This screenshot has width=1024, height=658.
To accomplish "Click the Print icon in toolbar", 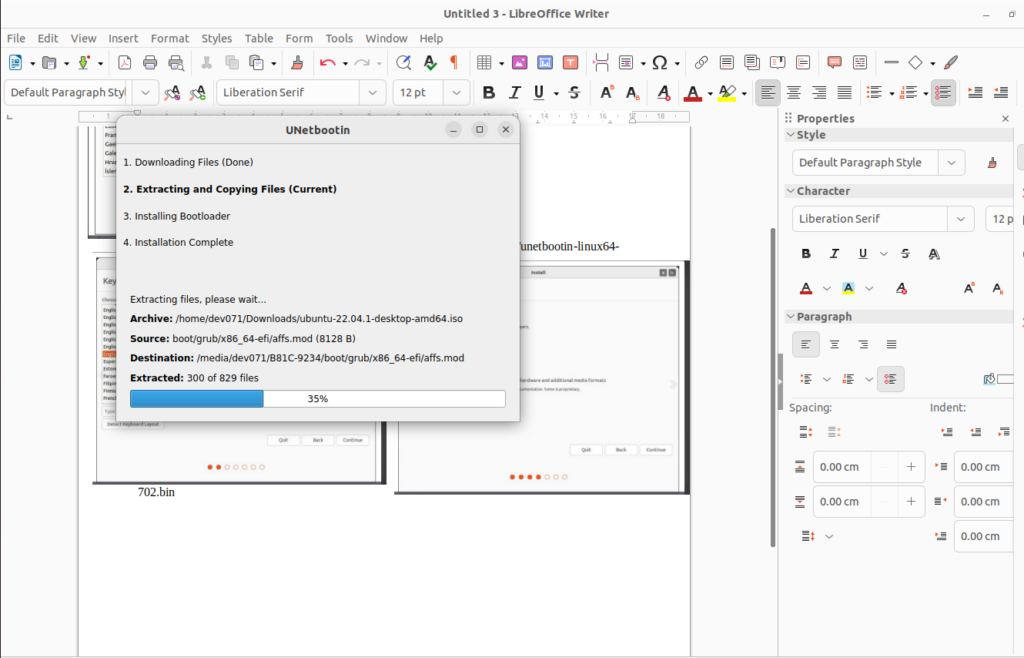I will pyautogui.click(x=150, y=63).
